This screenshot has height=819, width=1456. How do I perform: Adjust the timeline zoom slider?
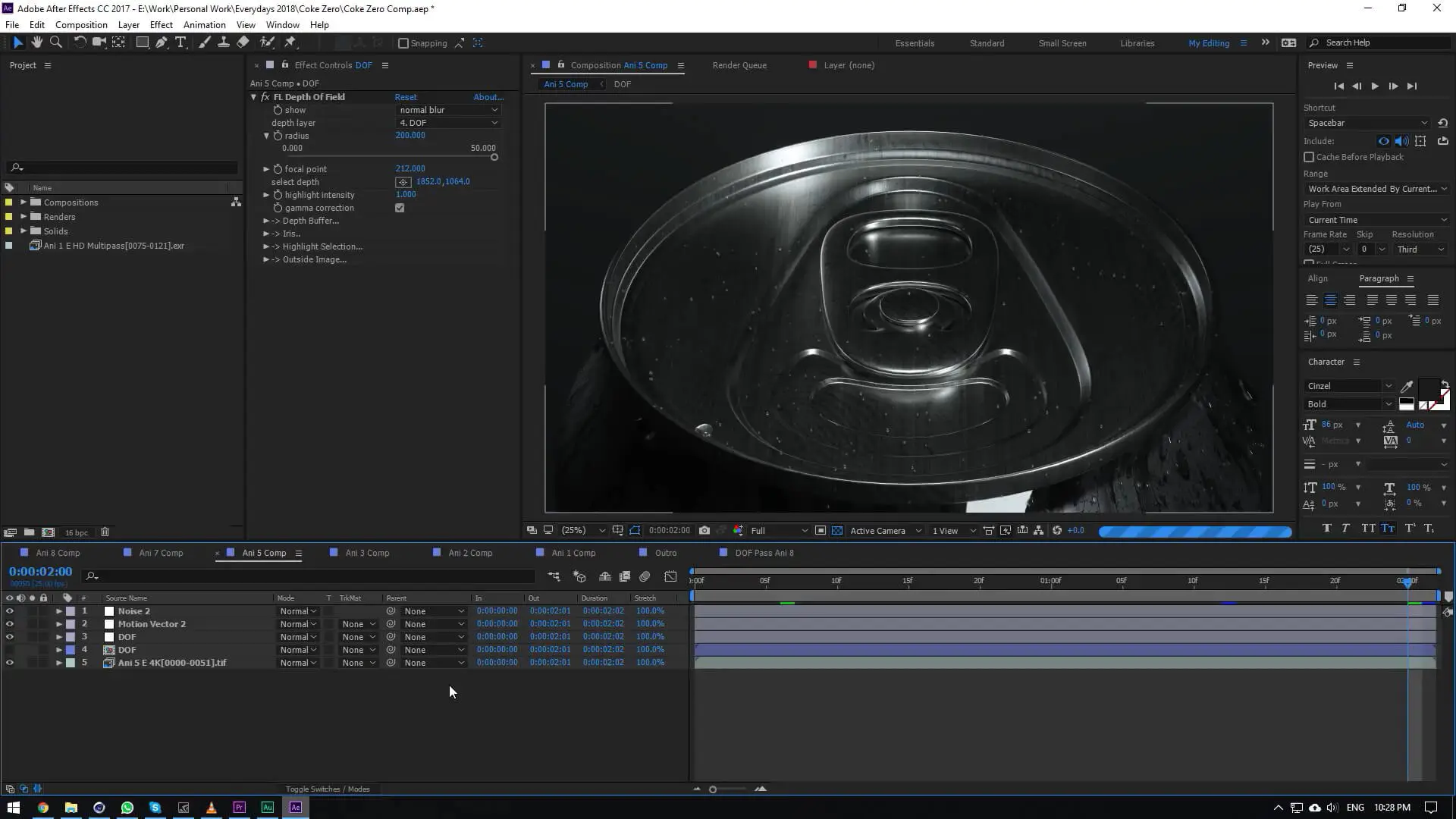(x=713, y=789)
